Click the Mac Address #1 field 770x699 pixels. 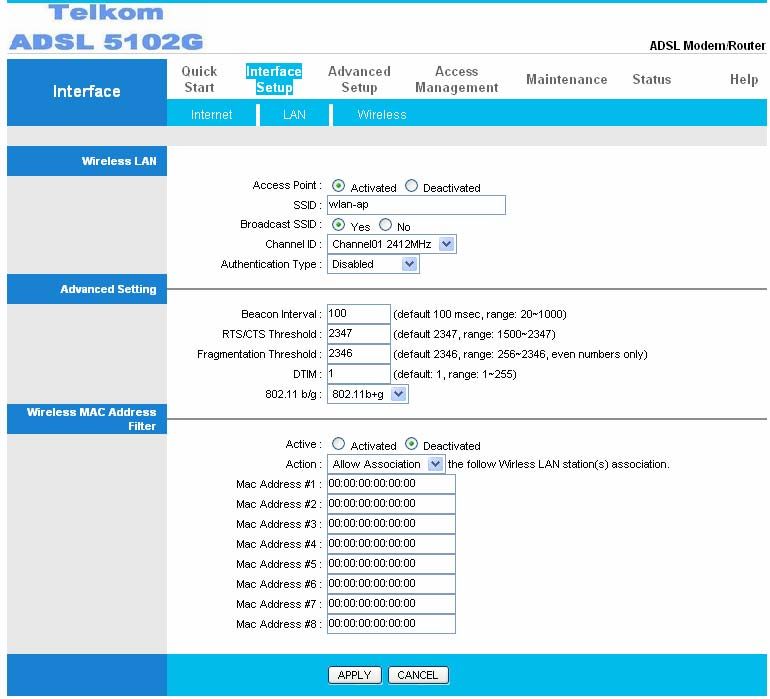coord(391,484)
